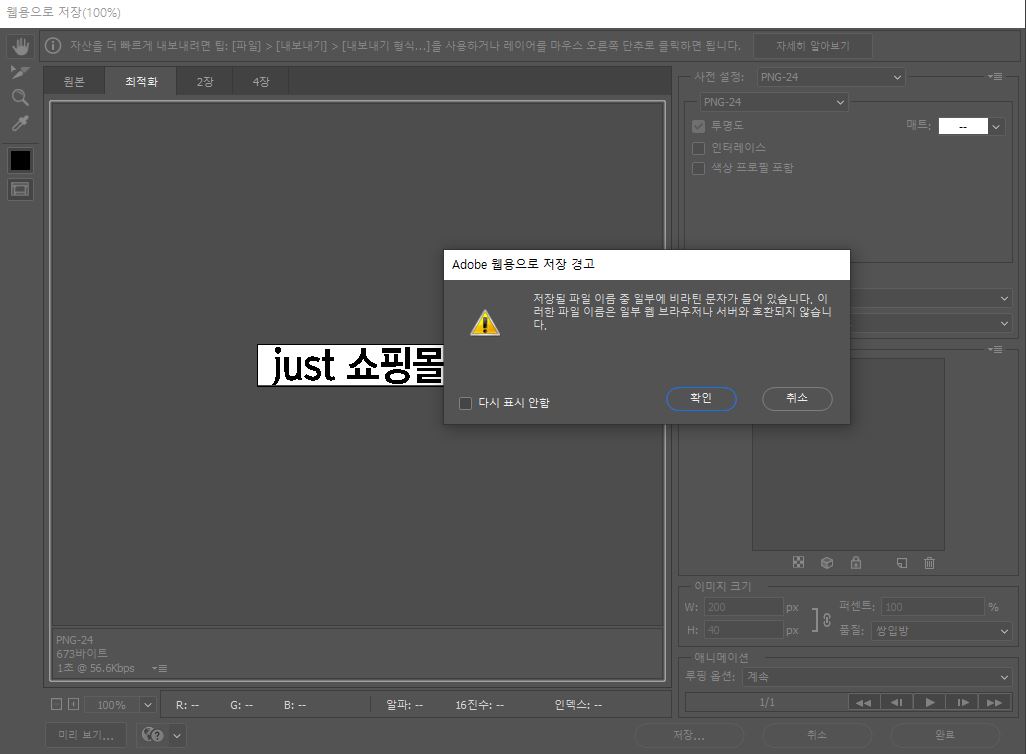Select the Eyedropper tool
This screenshot has width=1026, height=754.
pos(20,124)
